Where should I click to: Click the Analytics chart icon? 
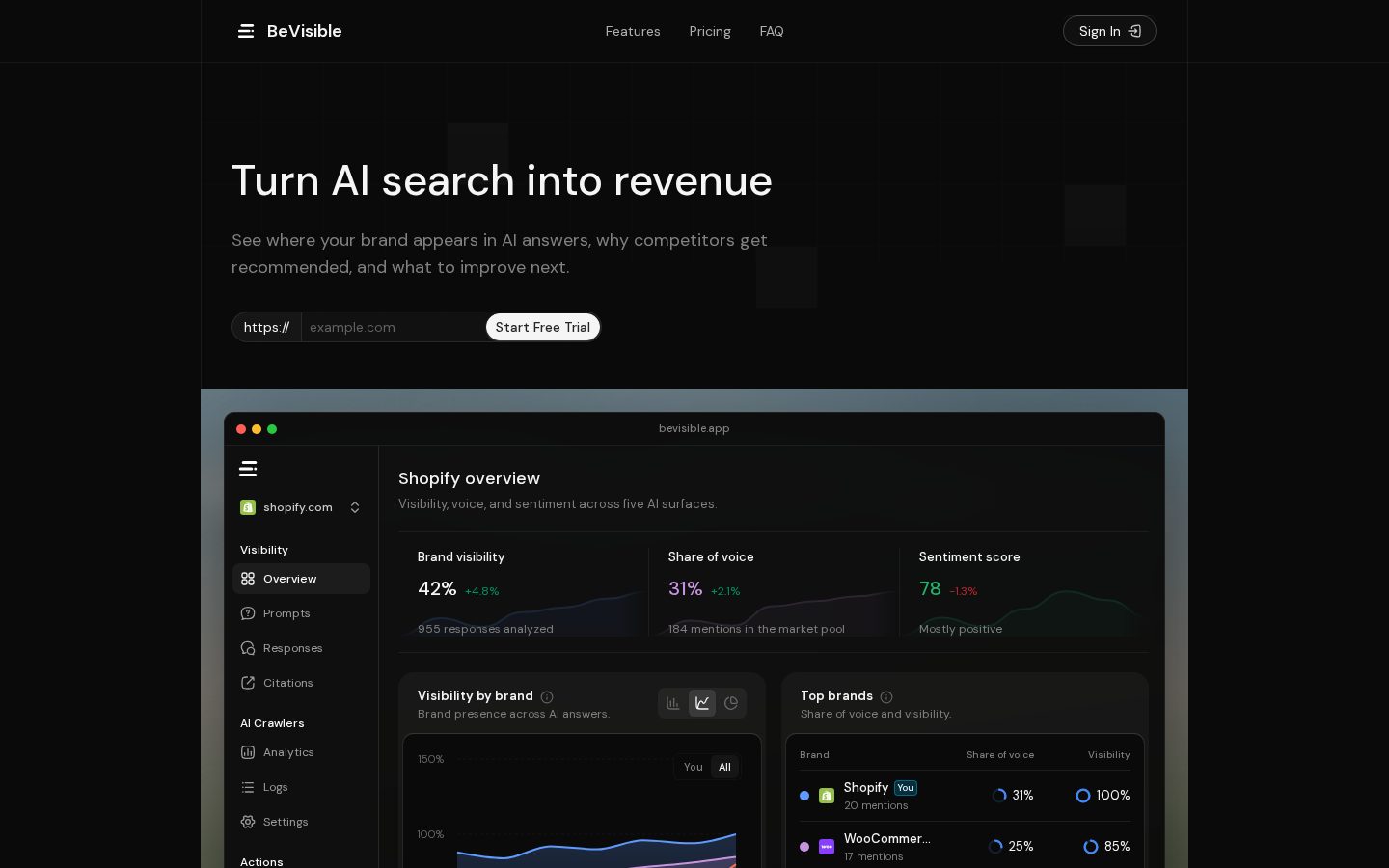(248, 752)
